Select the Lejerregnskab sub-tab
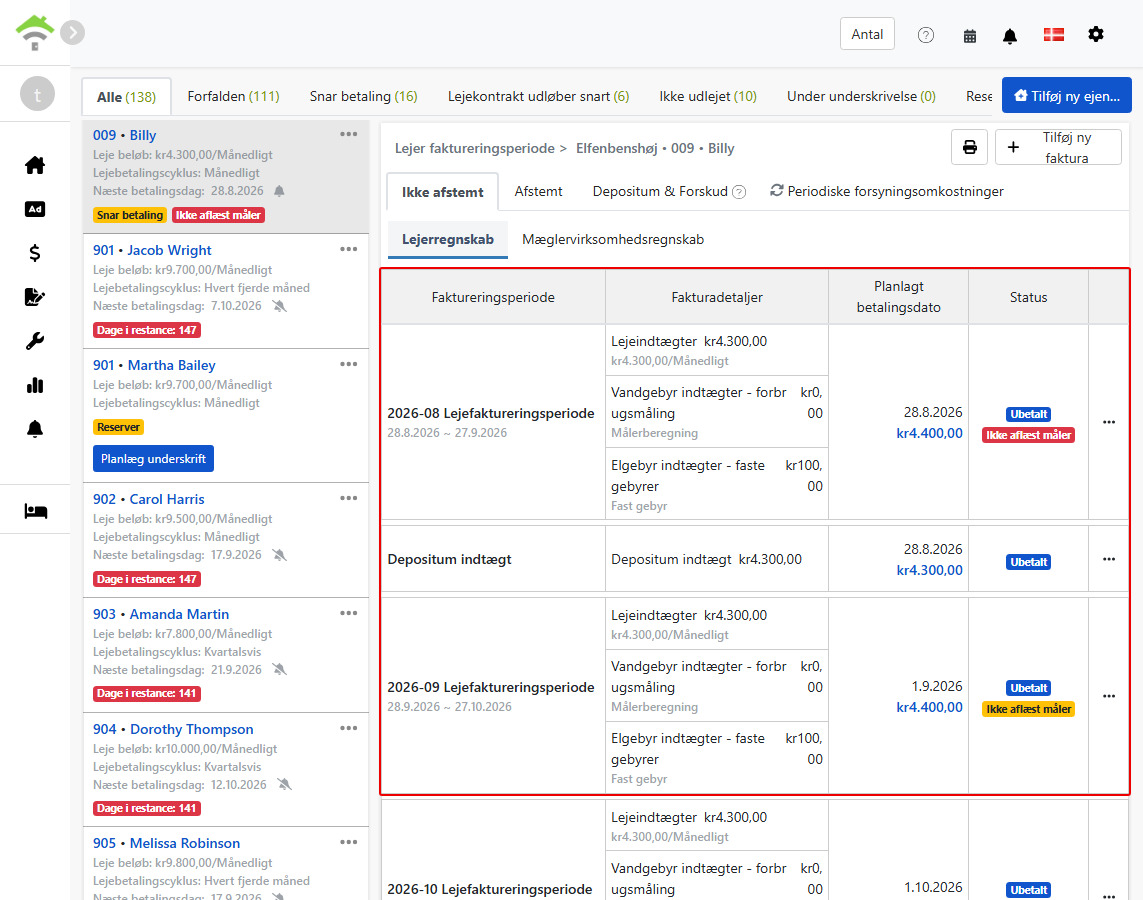1143x900 pixels. (448, 240)
